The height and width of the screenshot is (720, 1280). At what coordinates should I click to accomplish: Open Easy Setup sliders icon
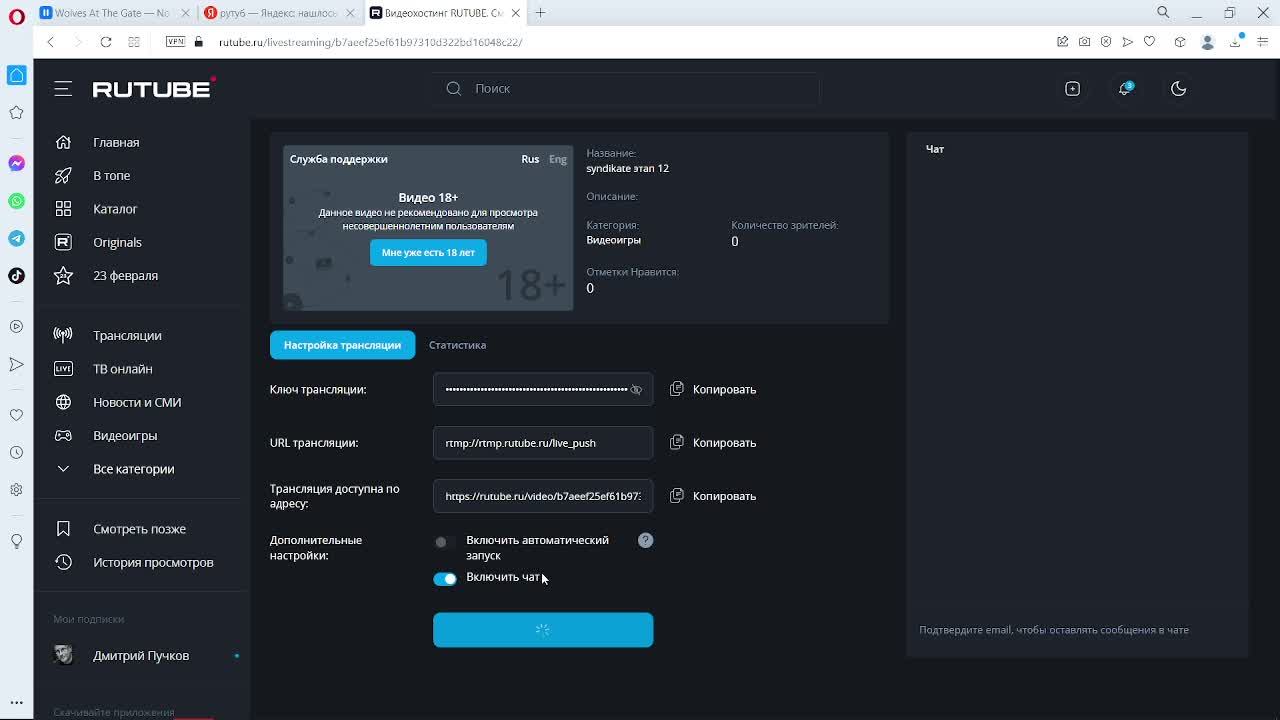click(x=1263, y=42)
